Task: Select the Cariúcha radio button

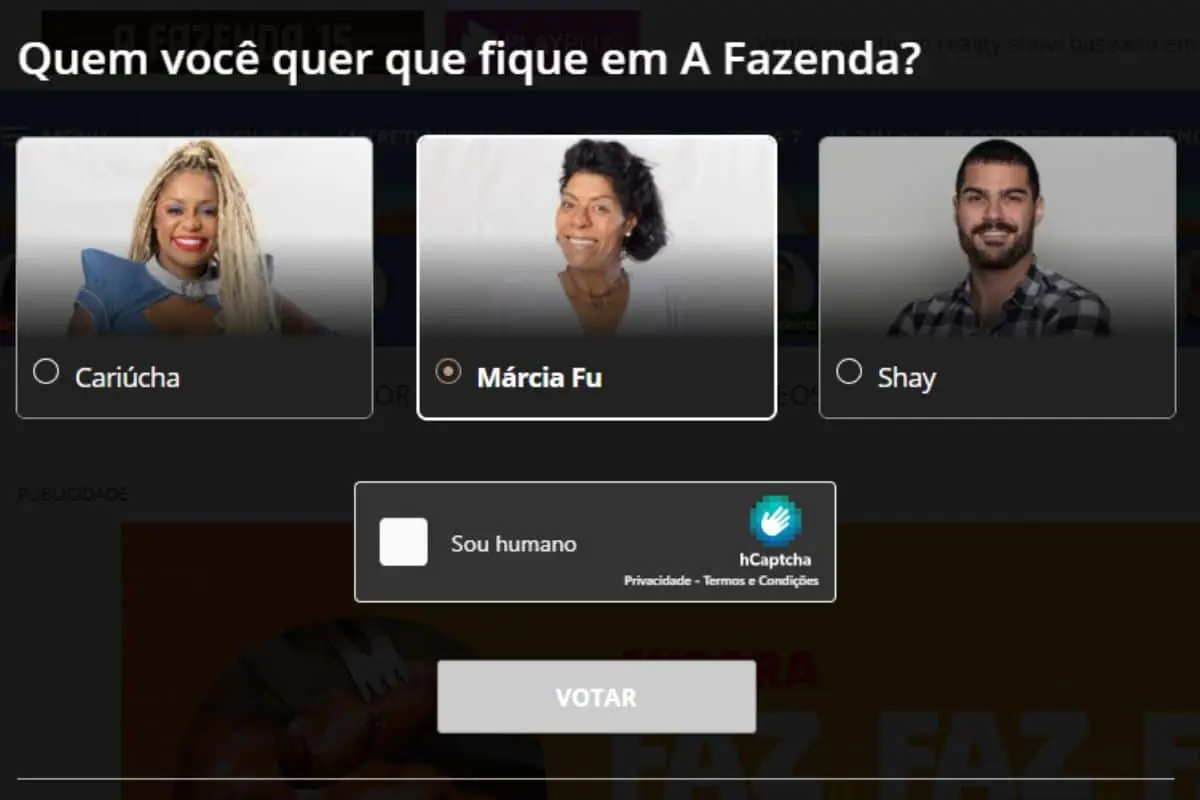Action: 46,372
